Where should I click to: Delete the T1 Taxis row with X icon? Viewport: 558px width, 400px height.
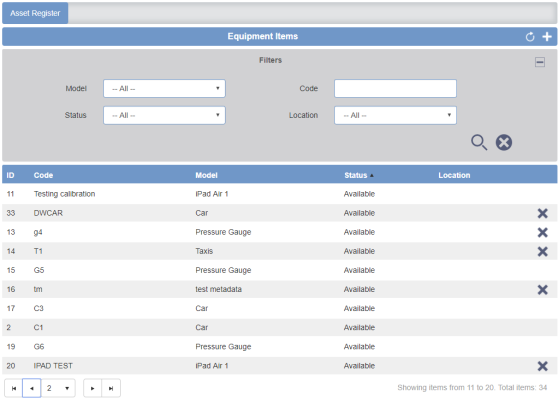point(542,252)
